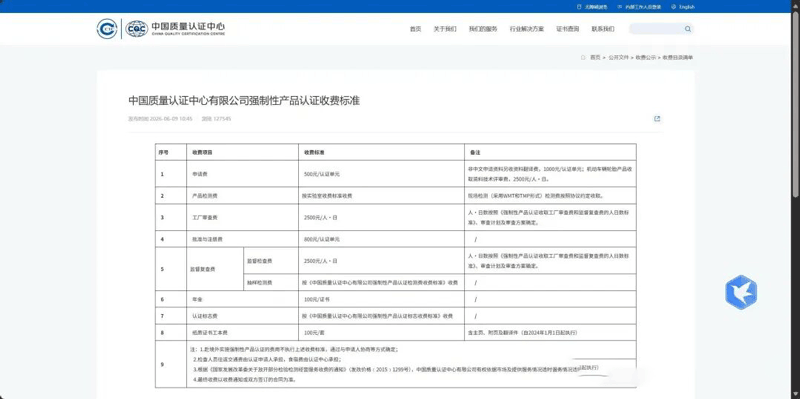Switch language via English link

687,7
